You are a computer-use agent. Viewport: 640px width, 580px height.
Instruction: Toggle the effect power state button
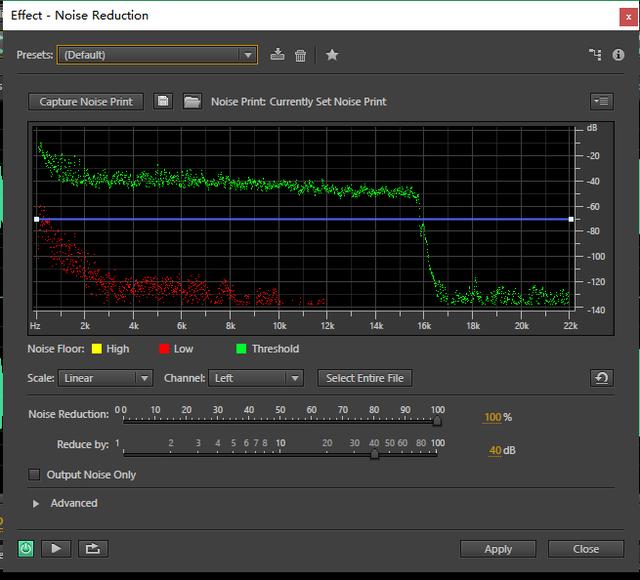(26, 549)
